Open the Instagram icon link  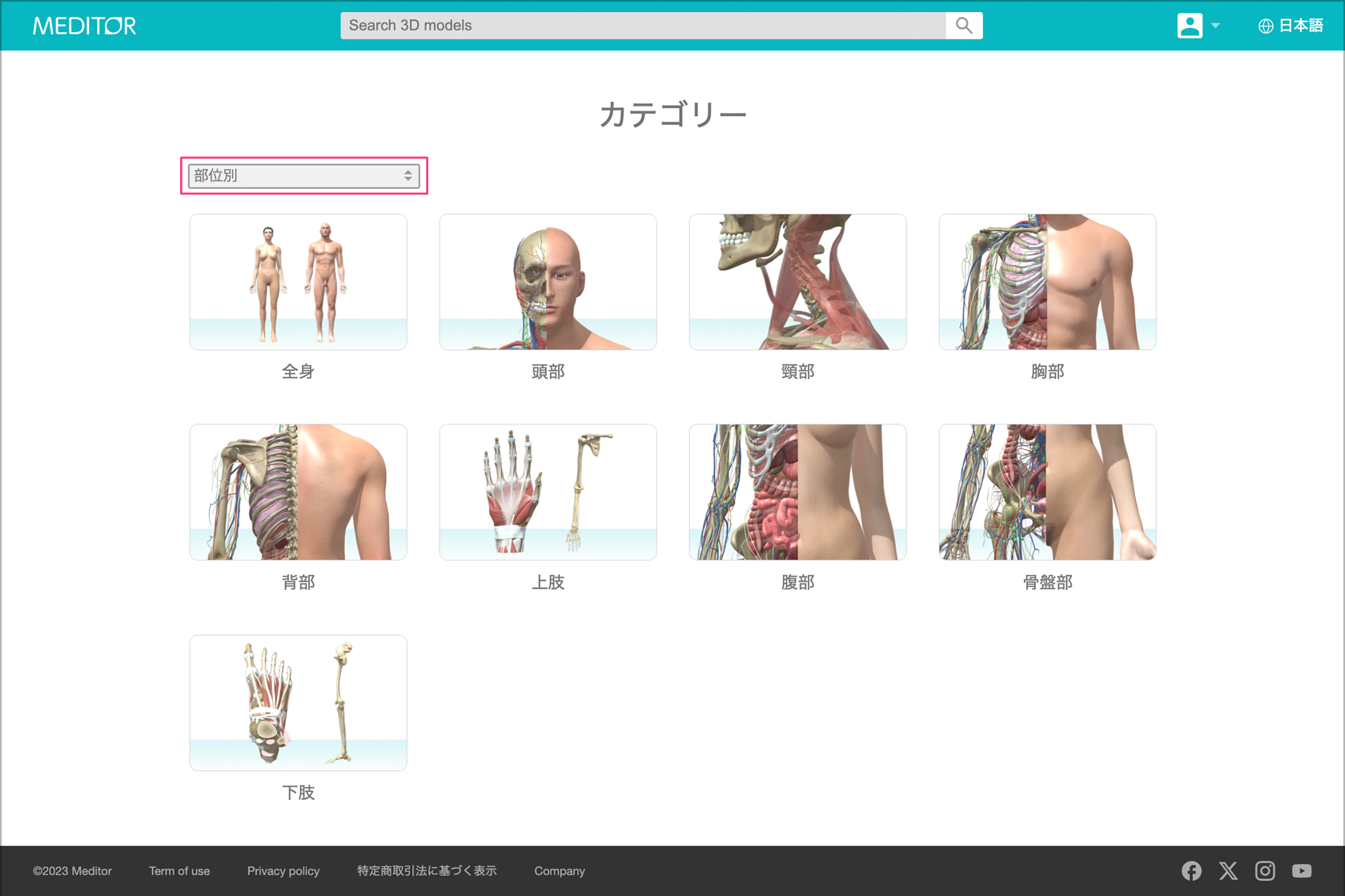tap(1265, 870)
